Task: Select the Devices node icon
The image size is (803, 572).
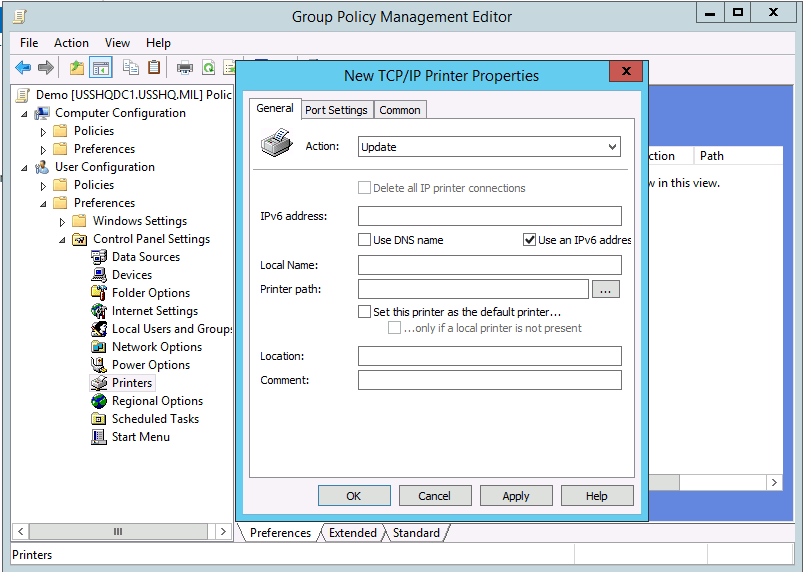Action: point(99,275)
